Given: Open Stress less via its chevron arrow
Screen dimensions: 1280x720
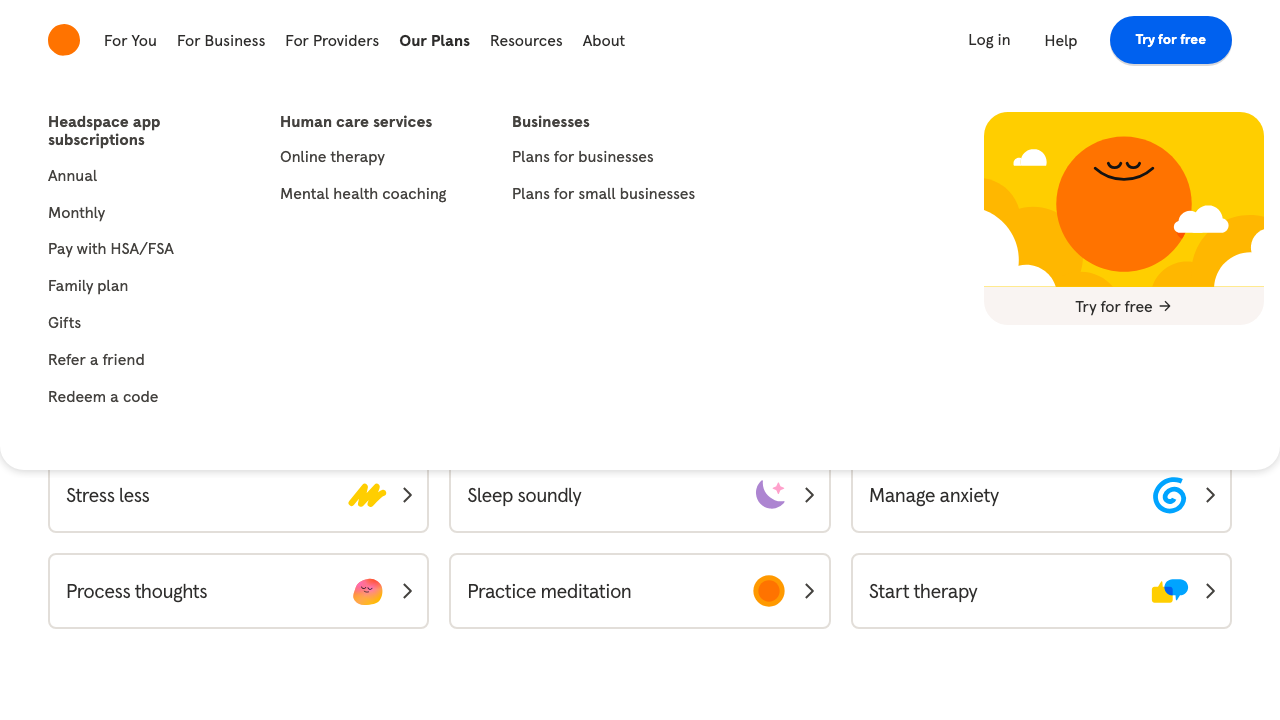Looking at the screenshot, I should point(407,494).
